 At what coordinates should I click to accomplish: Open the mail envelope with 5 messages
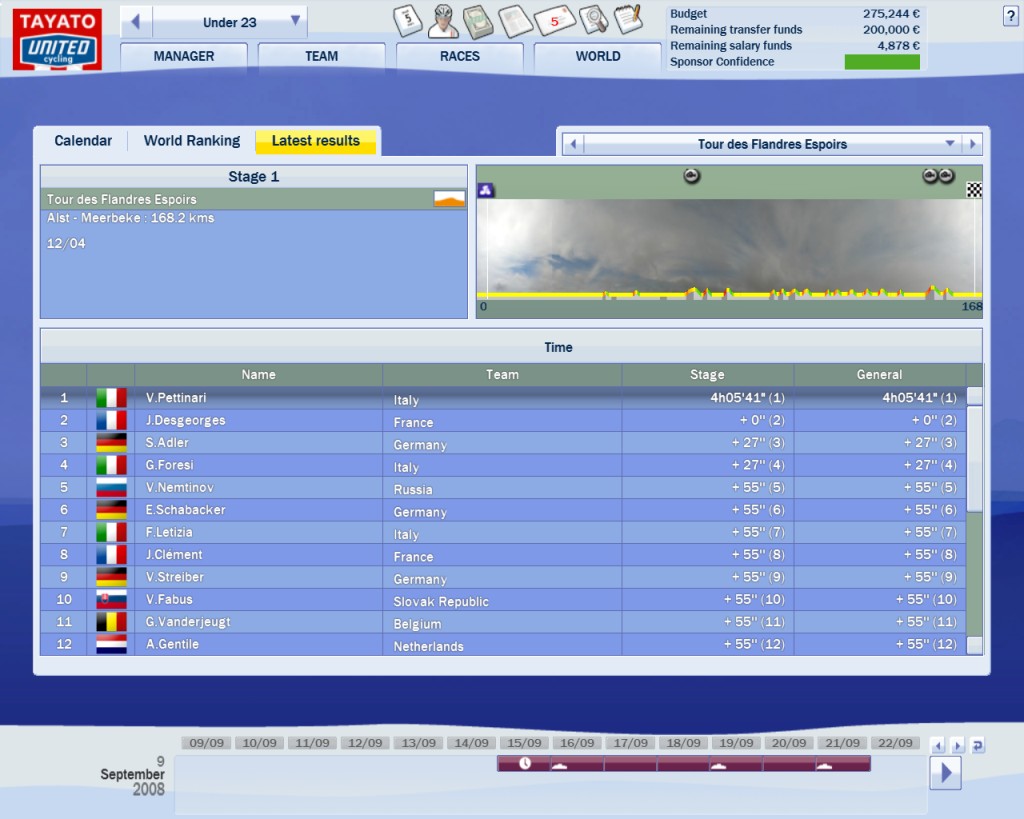click(554, 18)
